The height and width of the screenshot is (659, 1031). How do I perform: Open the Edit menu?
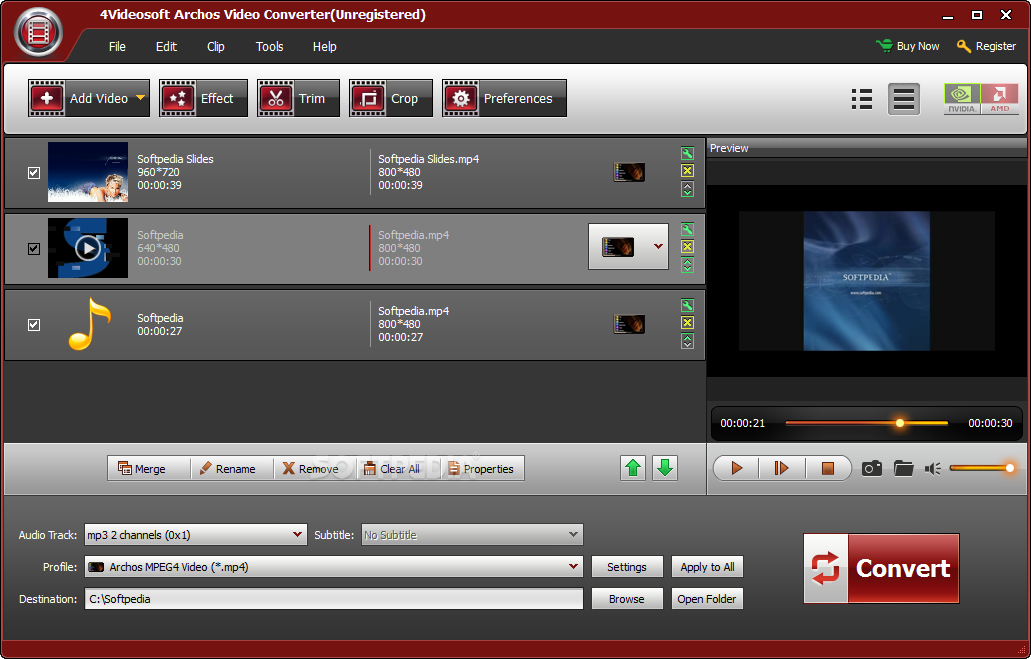tap(166, 47)
